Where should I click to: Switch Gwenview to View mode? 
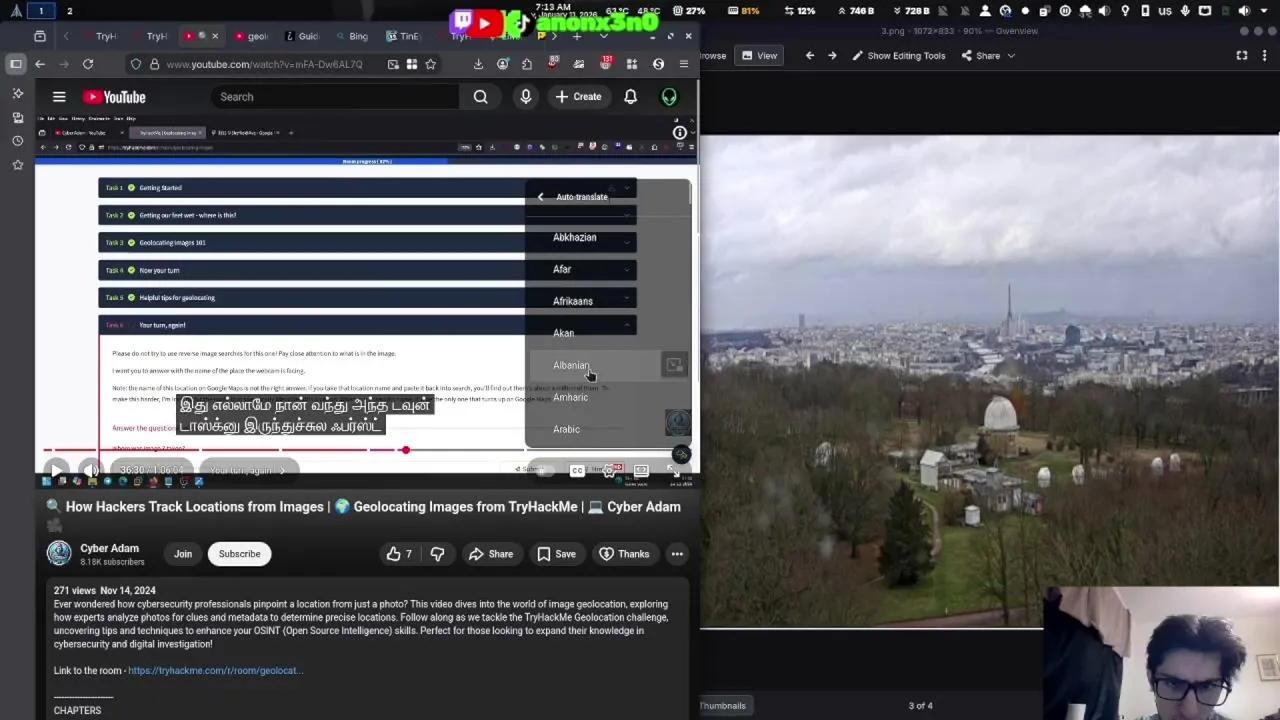759,56
